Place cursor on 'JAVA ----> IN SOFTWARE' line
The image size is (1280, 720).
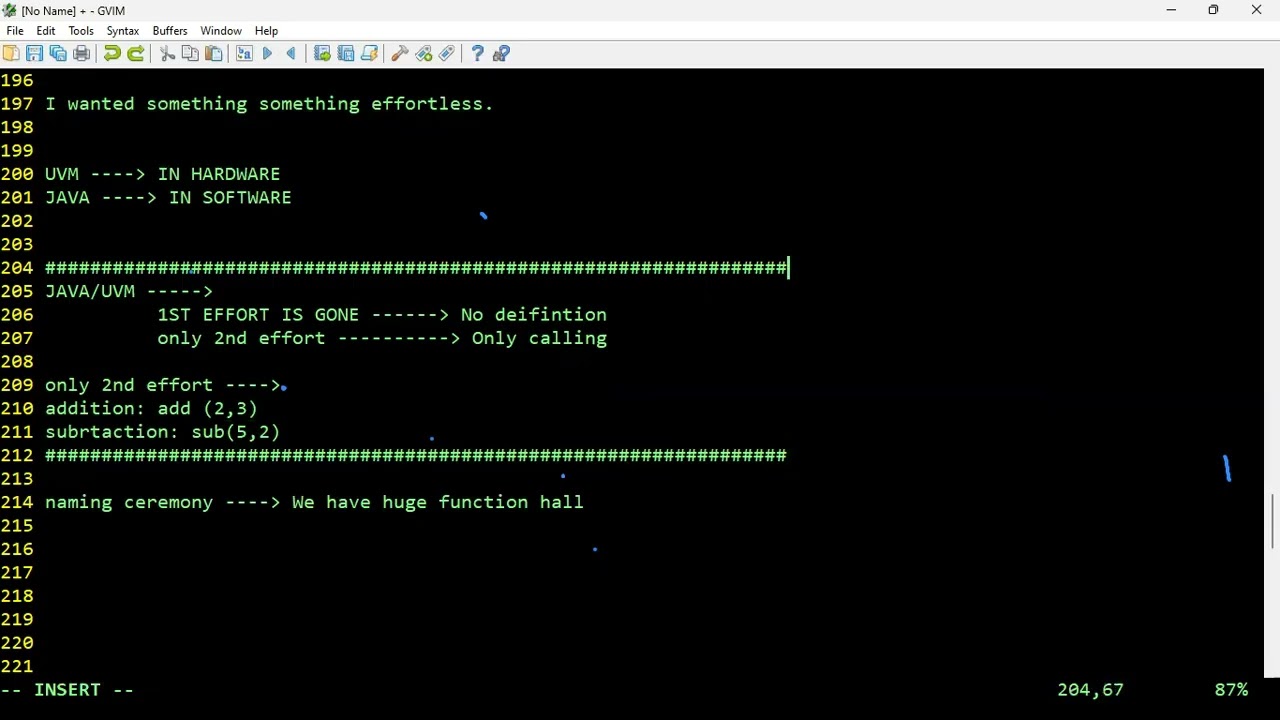(x=168, y=198)
